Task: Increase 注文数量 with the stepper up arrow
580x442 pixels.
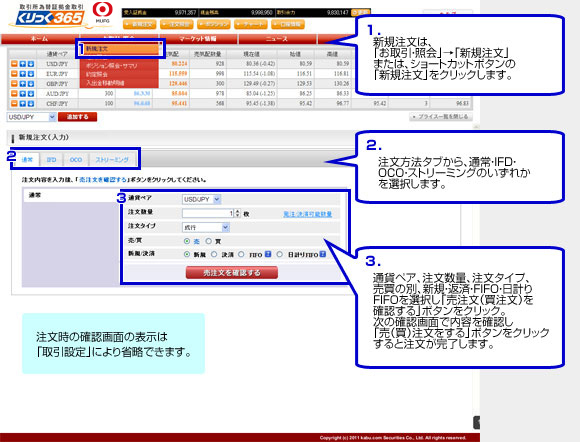Action: point(237,211)
